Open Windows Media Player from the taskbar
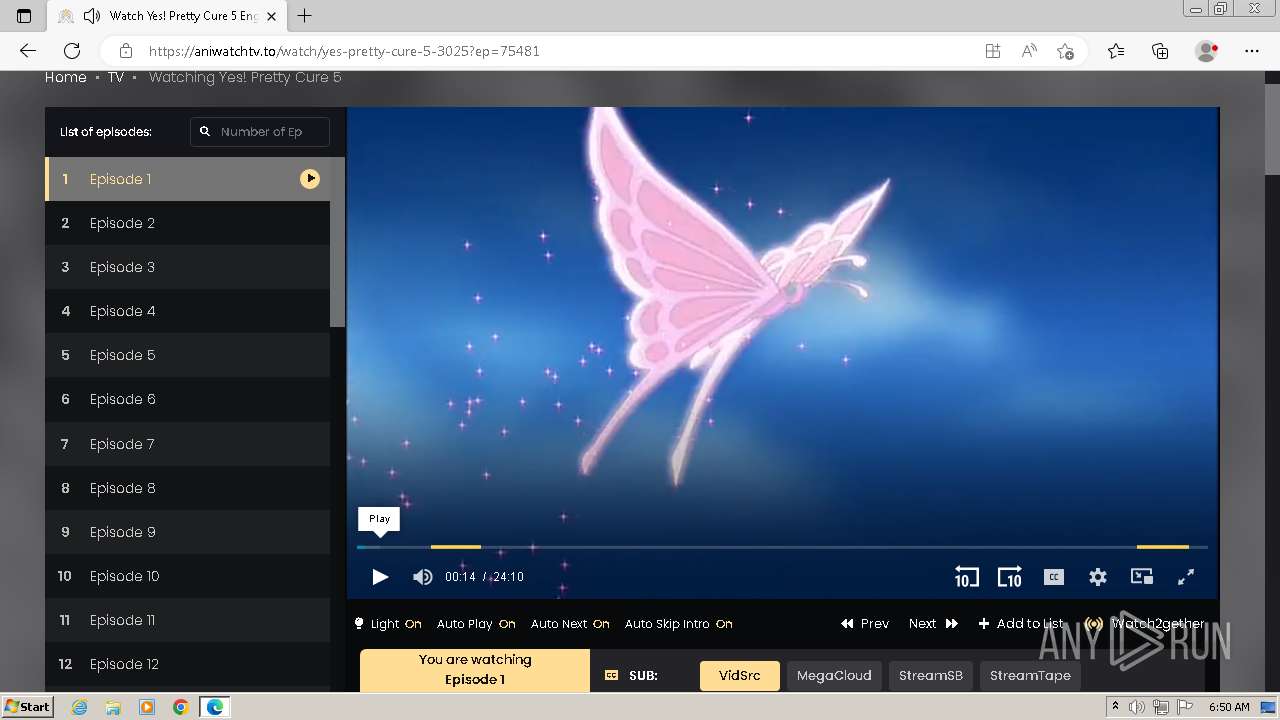The image size is (1280, 720). point(147,707)
